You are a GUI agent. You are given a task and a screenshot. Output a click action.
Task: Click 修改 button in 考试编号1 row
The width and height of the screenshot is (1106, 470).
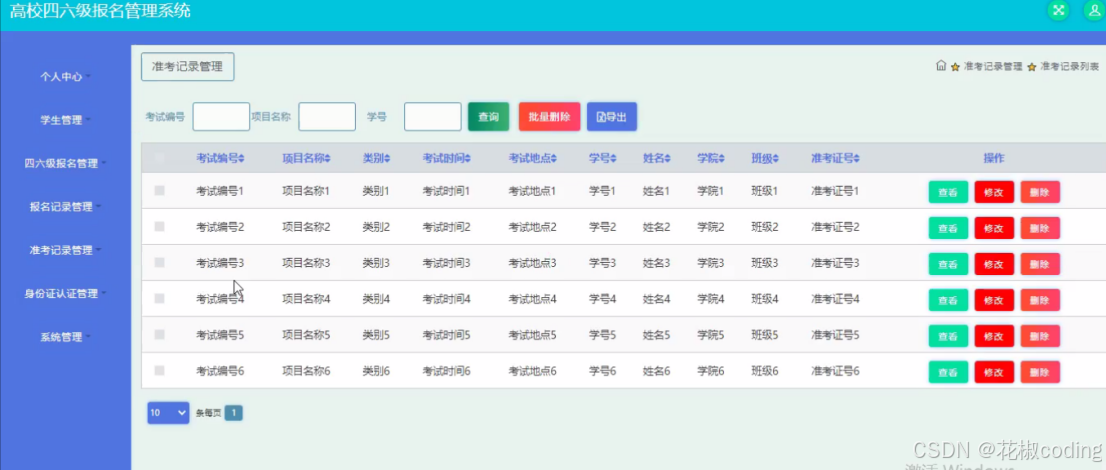(x=994, y=192)
